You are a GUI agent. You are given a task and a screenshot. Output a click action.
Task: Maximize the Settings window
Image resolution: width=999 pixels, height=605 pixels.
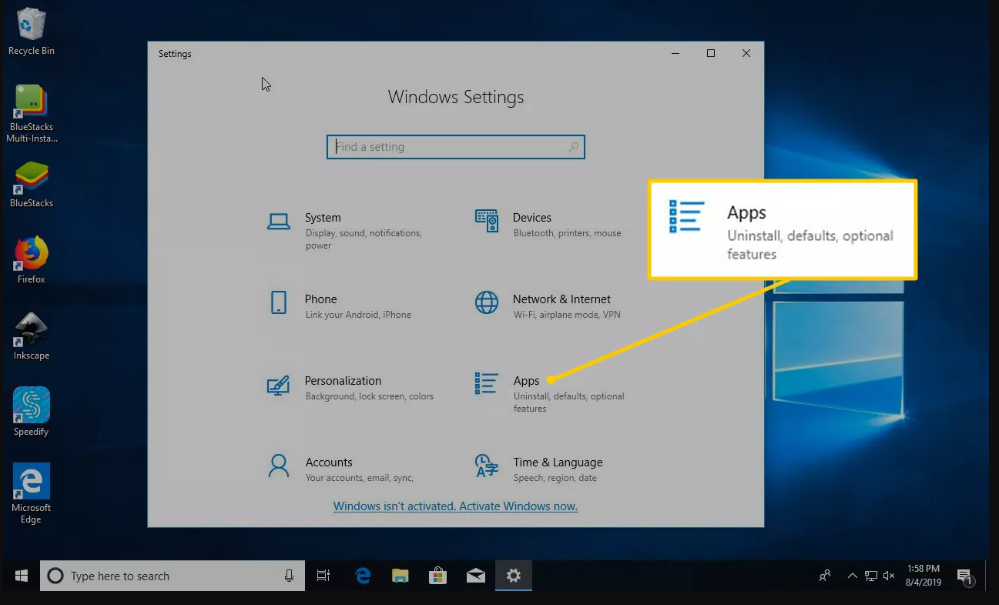click(x=711, y=53)
